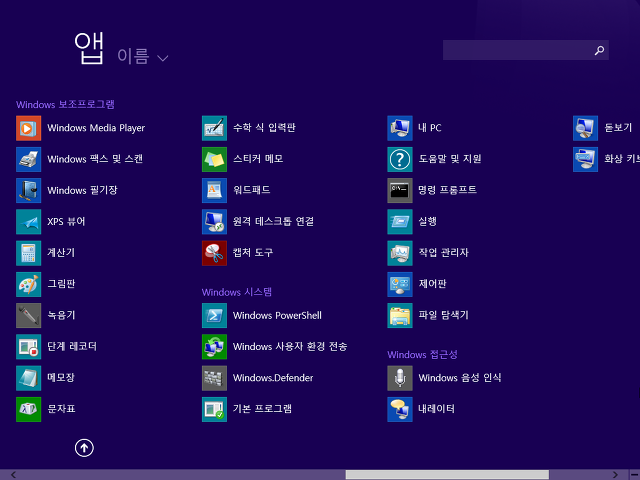The image size is (640, 480).
Task: Launch the Windows 음성 인식 microphone icon
Action: 400,378
